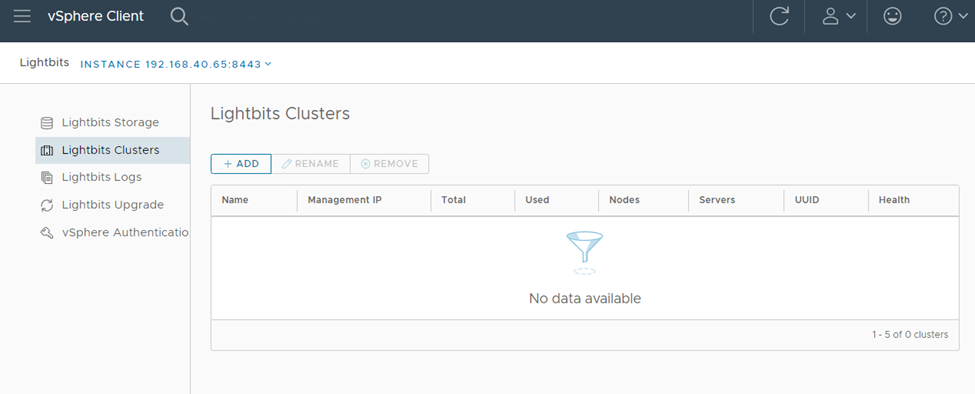This screenshot has height=394, width=975.
Task: Go to Lightbits Logs
Action: point(113,177)
